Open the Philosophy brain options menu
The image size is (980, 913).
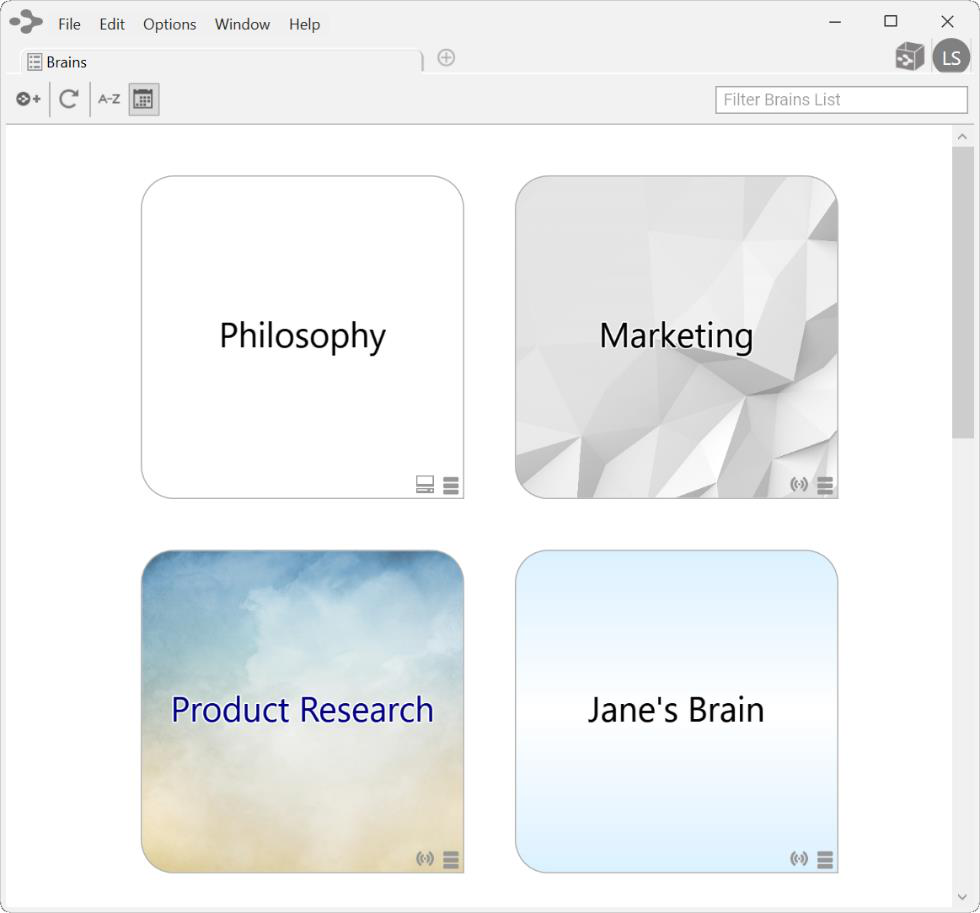pos(451,486)
